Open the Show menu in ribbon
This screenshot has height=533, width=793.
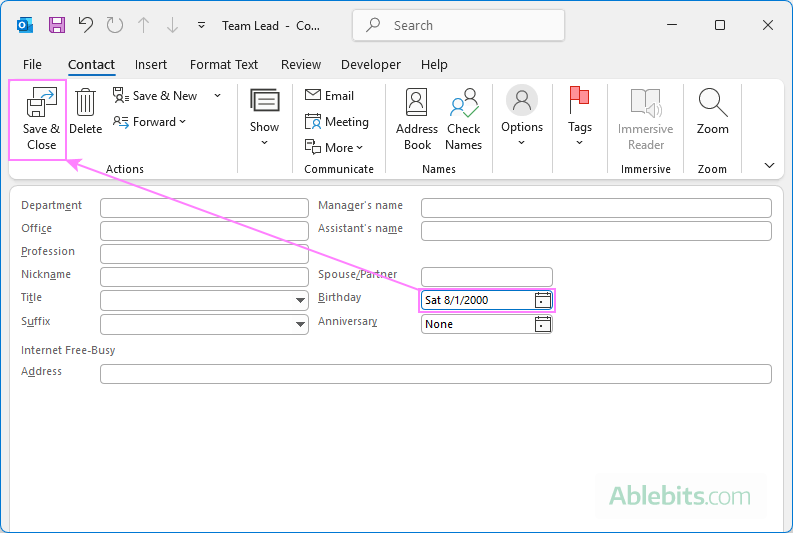tap(265, 118)
